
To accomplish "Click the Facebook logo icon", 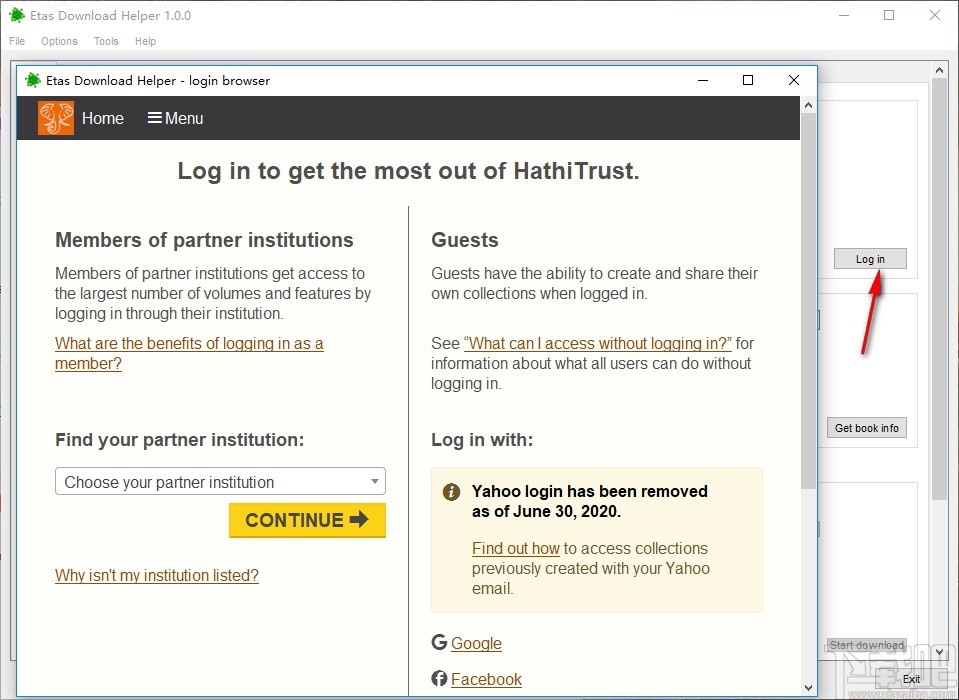I will coord(439,679).
